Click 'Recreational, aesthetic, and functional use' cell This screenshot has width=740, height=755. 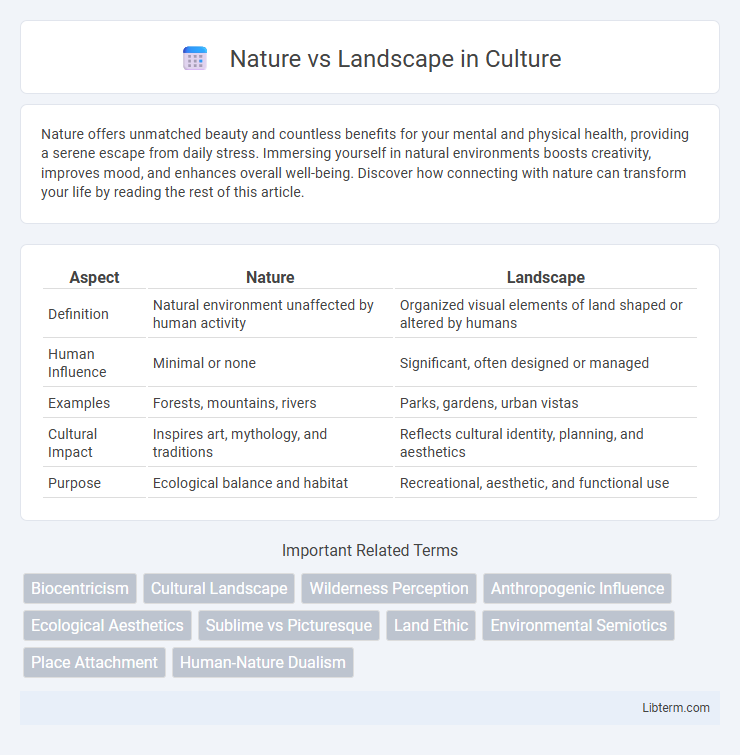tap(545, 483)
